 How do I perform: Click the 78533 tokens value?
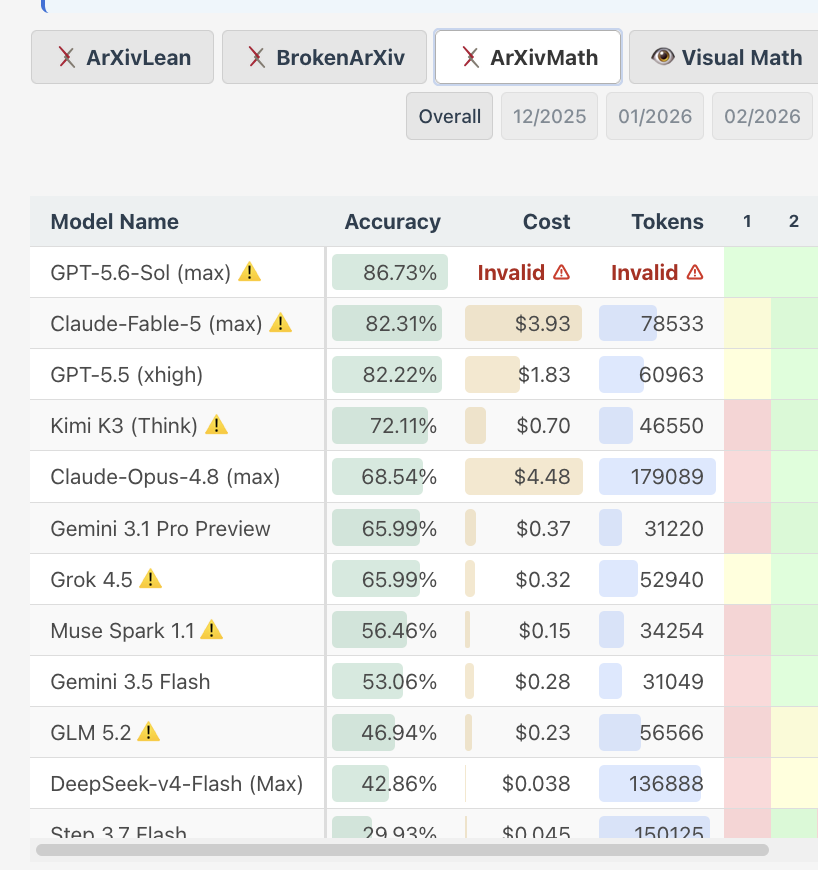click(x=672, y=323)
